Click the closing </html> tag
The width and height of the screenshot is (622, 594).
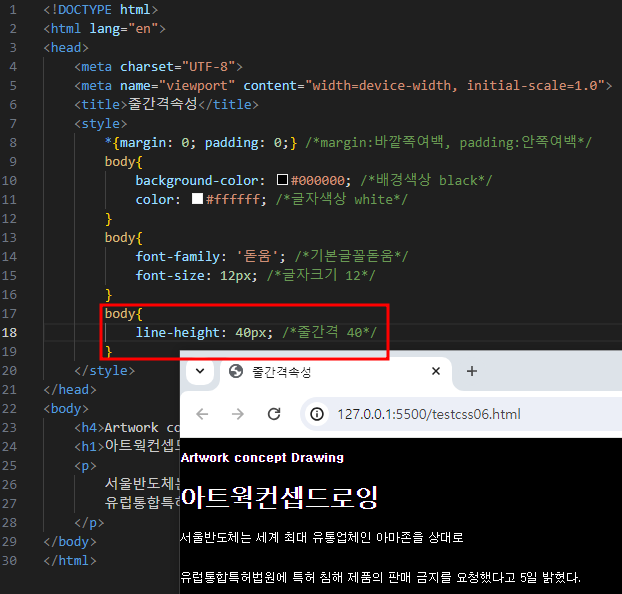coord(70,561)
